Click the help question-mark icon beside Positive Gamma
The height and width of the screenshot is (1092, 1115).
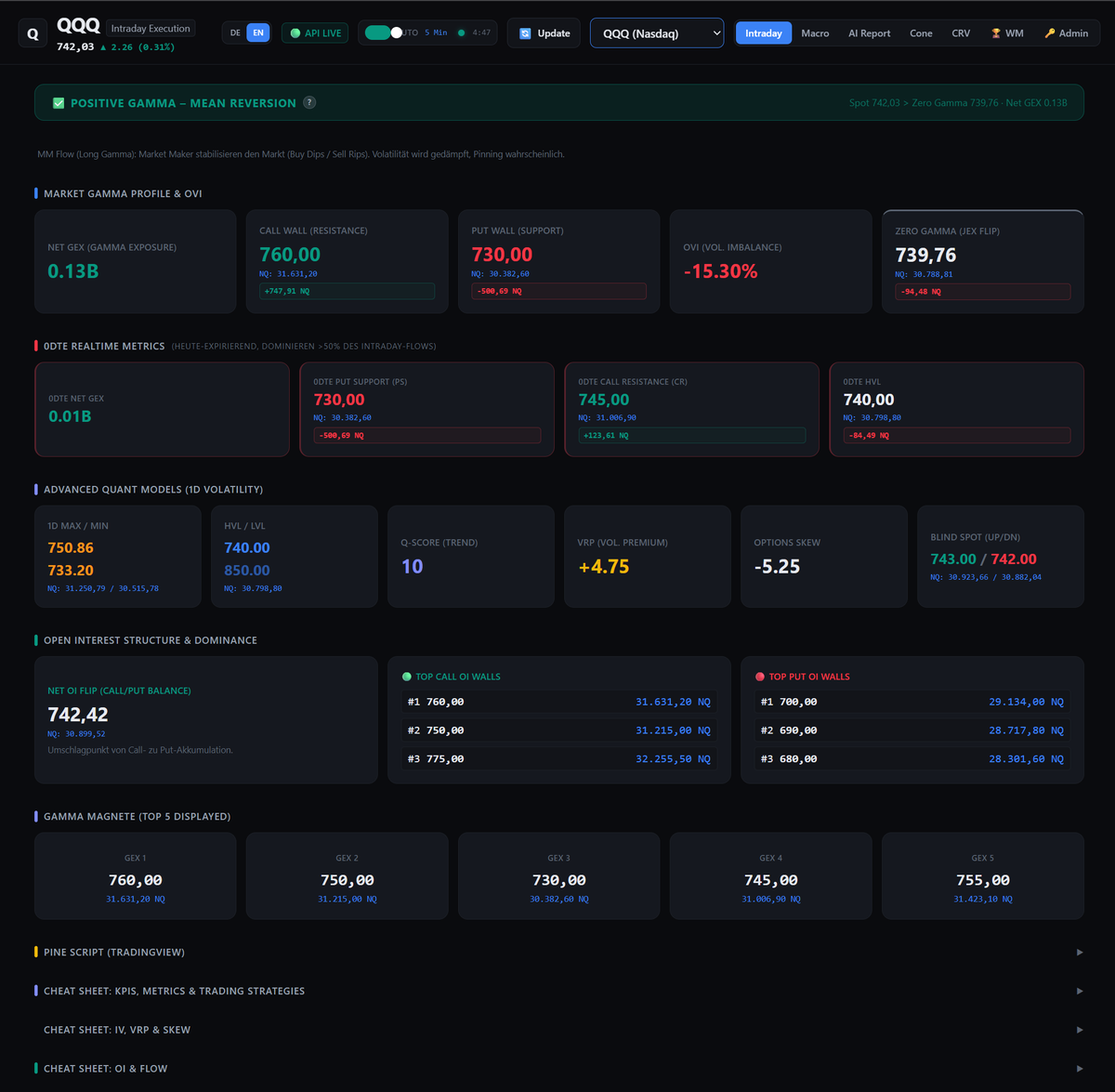[x=309, y=102]
